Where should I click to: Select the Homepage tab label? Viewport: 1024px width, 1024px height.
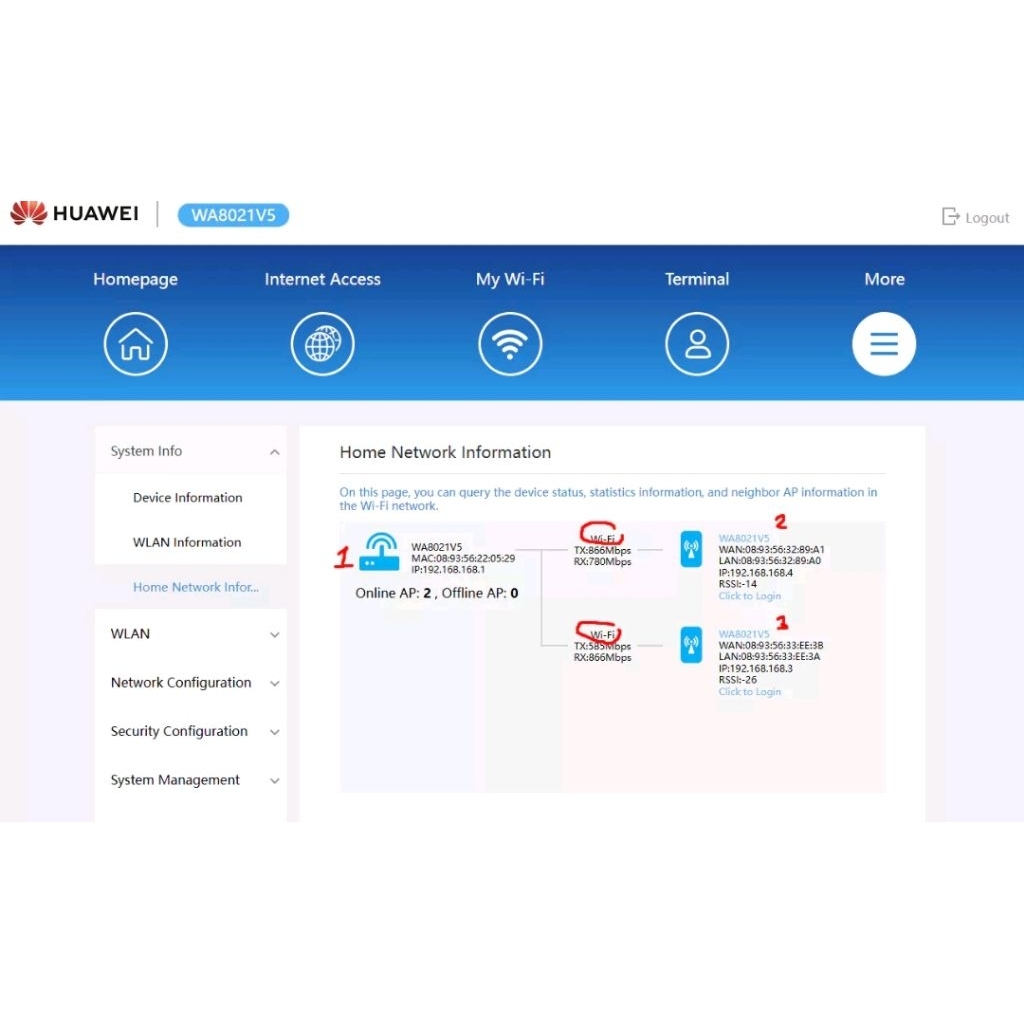[x=135, y=280]
